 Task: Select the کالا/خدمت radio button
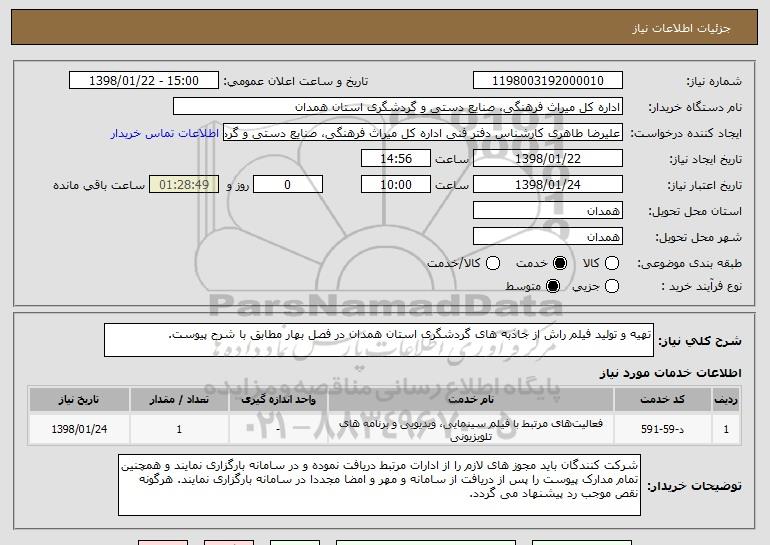[x=493, y=263]
